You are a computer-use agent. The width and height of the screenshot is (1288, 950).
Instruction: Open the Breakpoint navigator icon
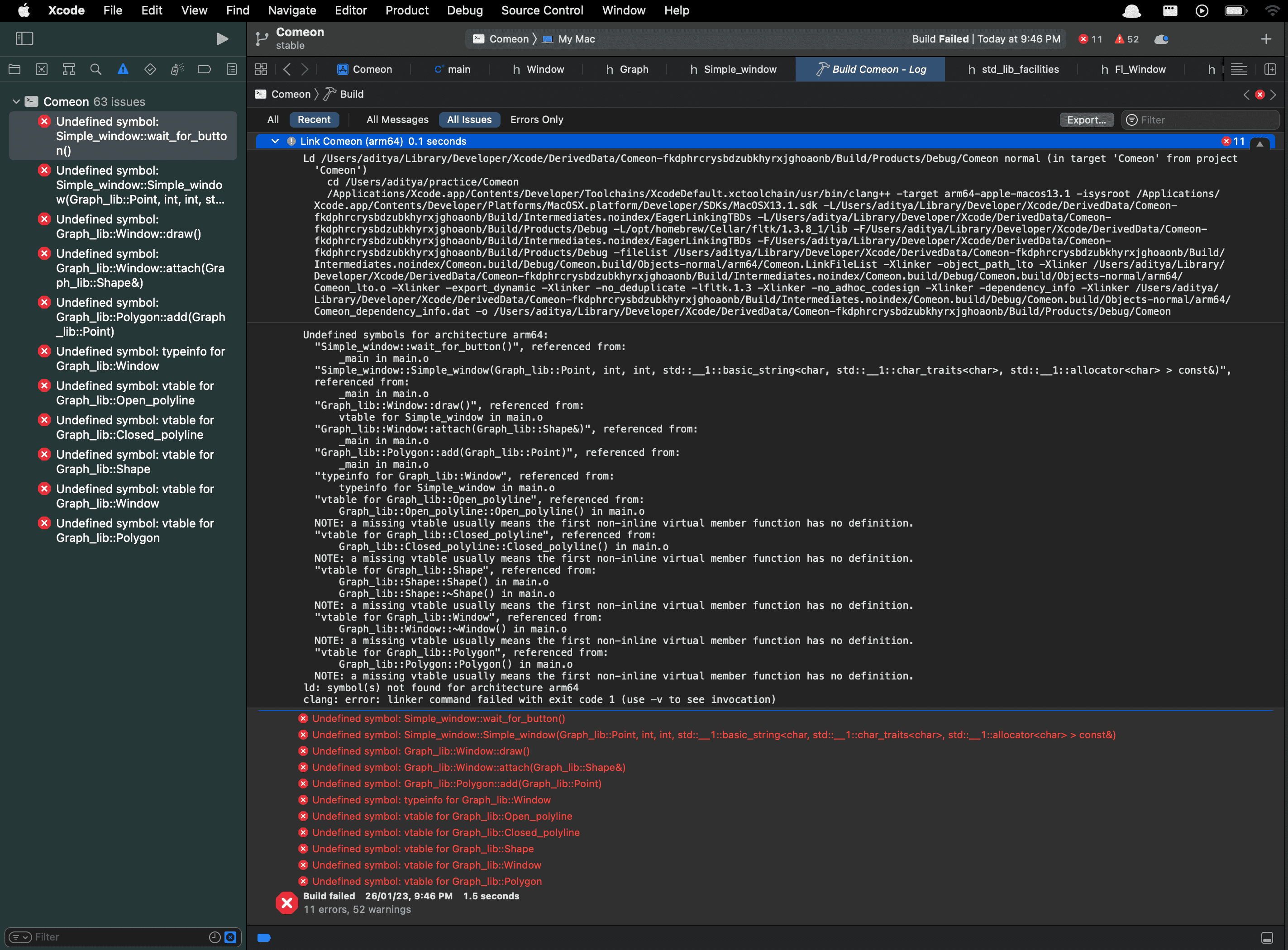(x=204, y=70)
